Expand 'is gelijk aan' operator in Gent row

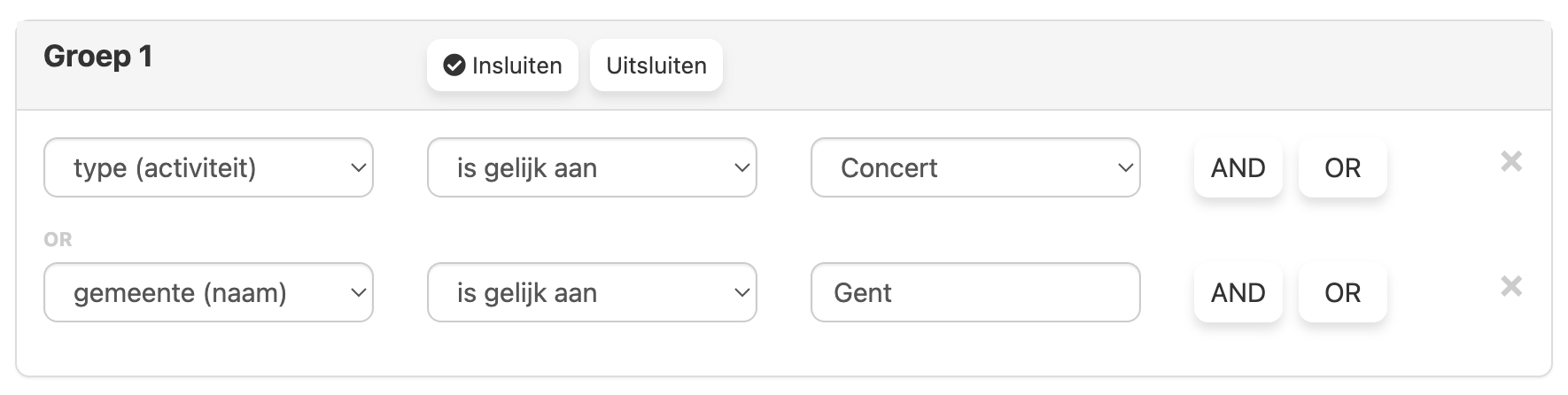(592, 292)
